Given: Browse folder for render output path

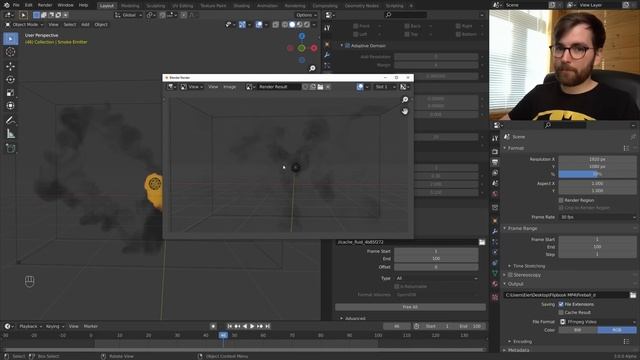Looking at the screenshot, I should coord(633,295).
